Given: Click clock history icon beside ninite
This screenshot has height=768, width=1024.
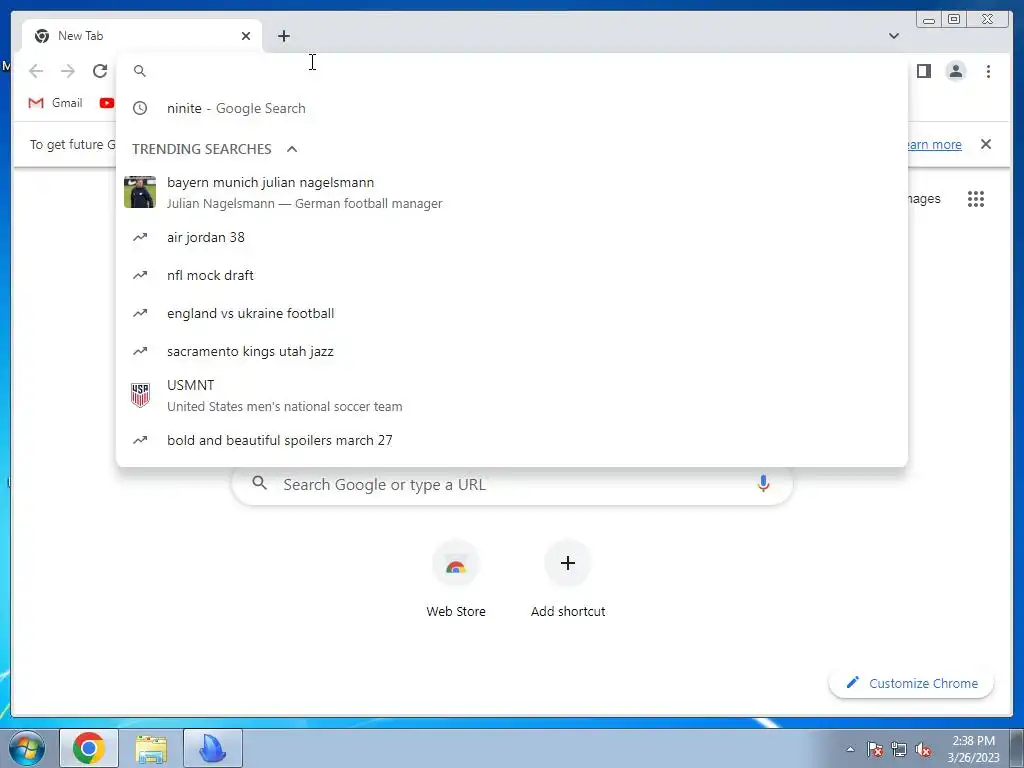Looking at the screenshot, I should tap(140, 108).
